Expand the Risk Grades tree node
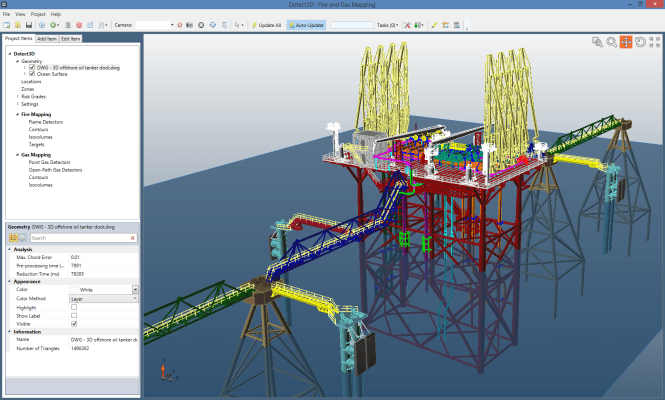 [x=16, y=96]
